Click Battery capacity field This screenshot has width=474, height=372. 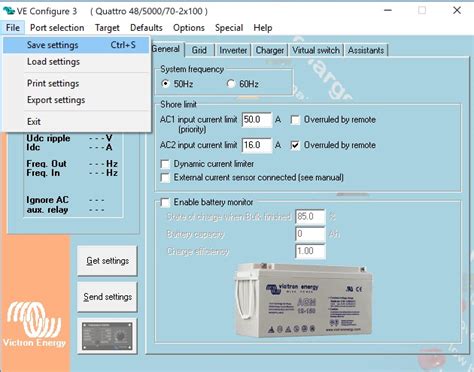pyautogui.click(x=310, y=234)
